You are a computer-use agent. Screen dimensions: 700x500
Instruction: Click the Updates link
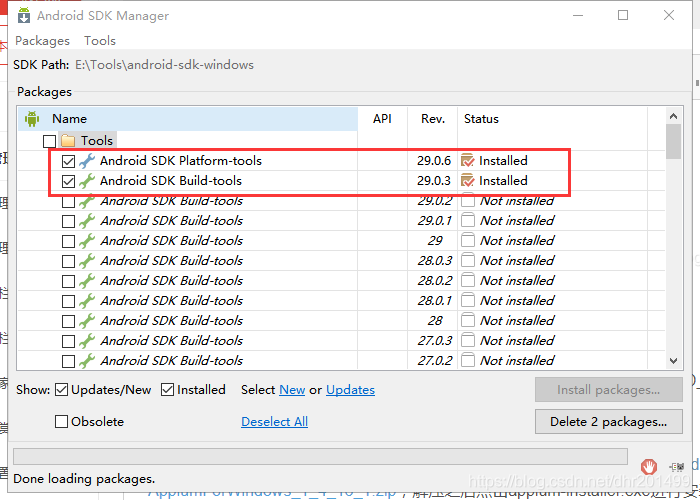tap(350, 390)
